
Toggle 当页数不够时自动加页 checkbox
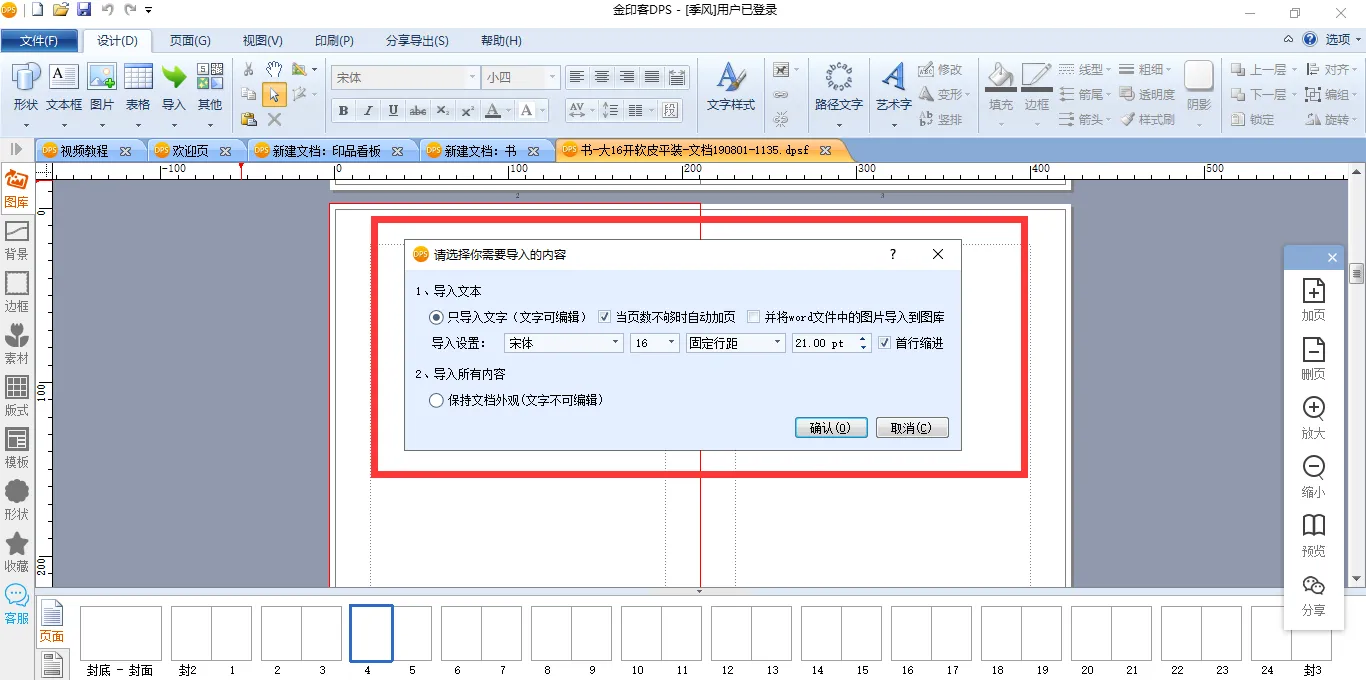coord(604,317)
